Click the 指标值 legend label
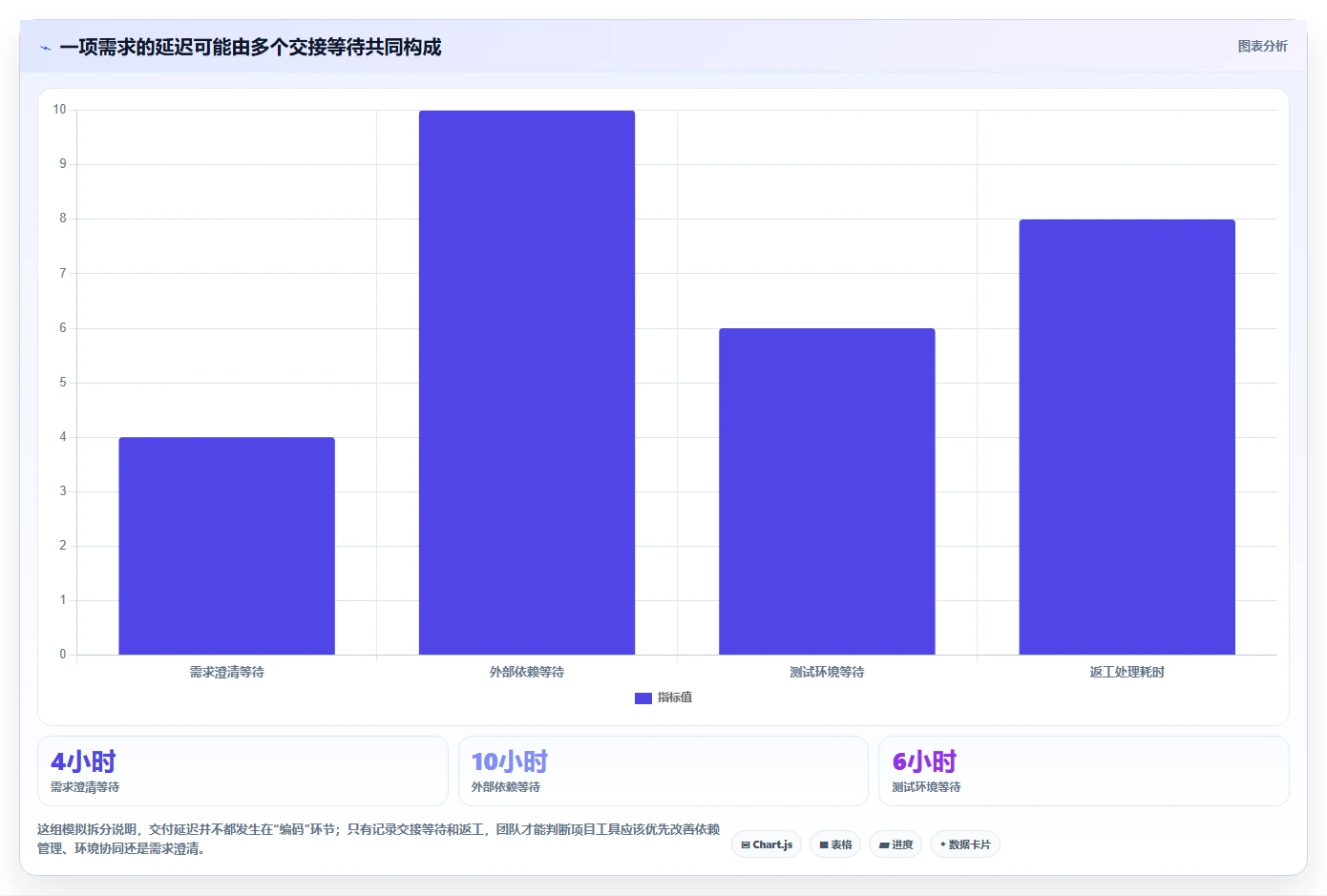The height and width of the screenshot is (896, 1327). [675, 698]
